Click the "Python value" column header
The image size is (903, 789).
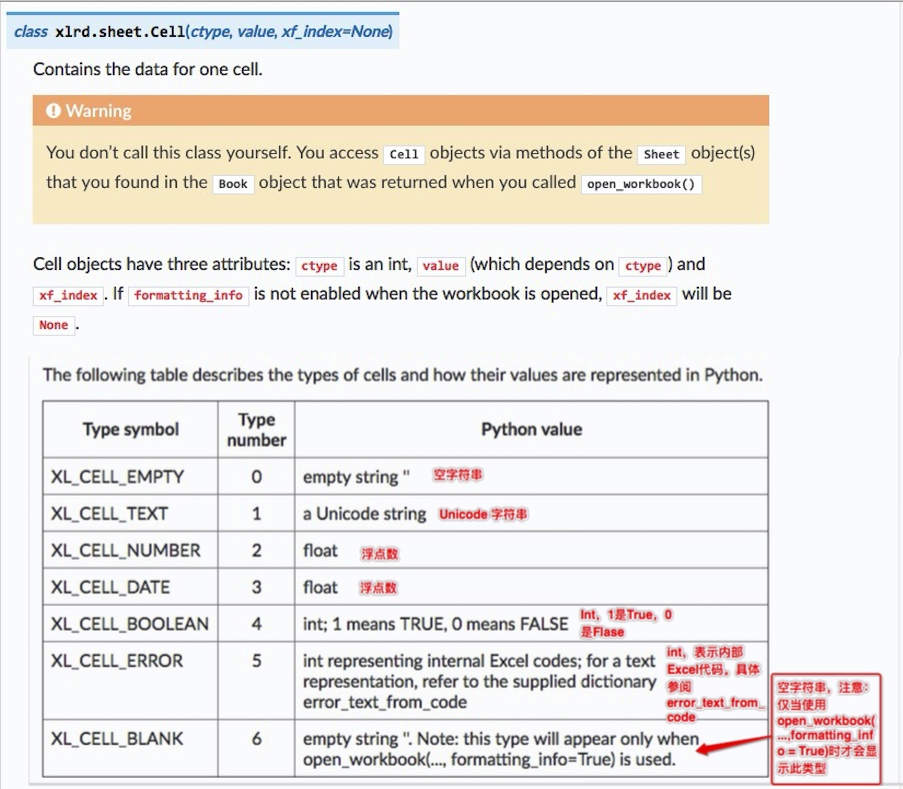coord(531,430)
